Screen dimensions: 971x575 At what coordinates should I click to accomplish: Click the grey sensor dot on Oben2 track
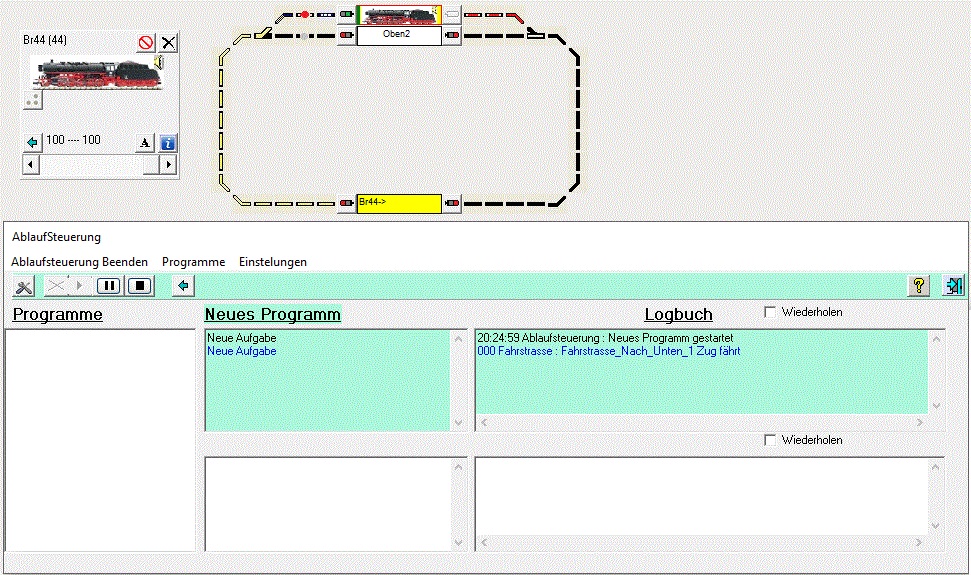click(304, 36)
